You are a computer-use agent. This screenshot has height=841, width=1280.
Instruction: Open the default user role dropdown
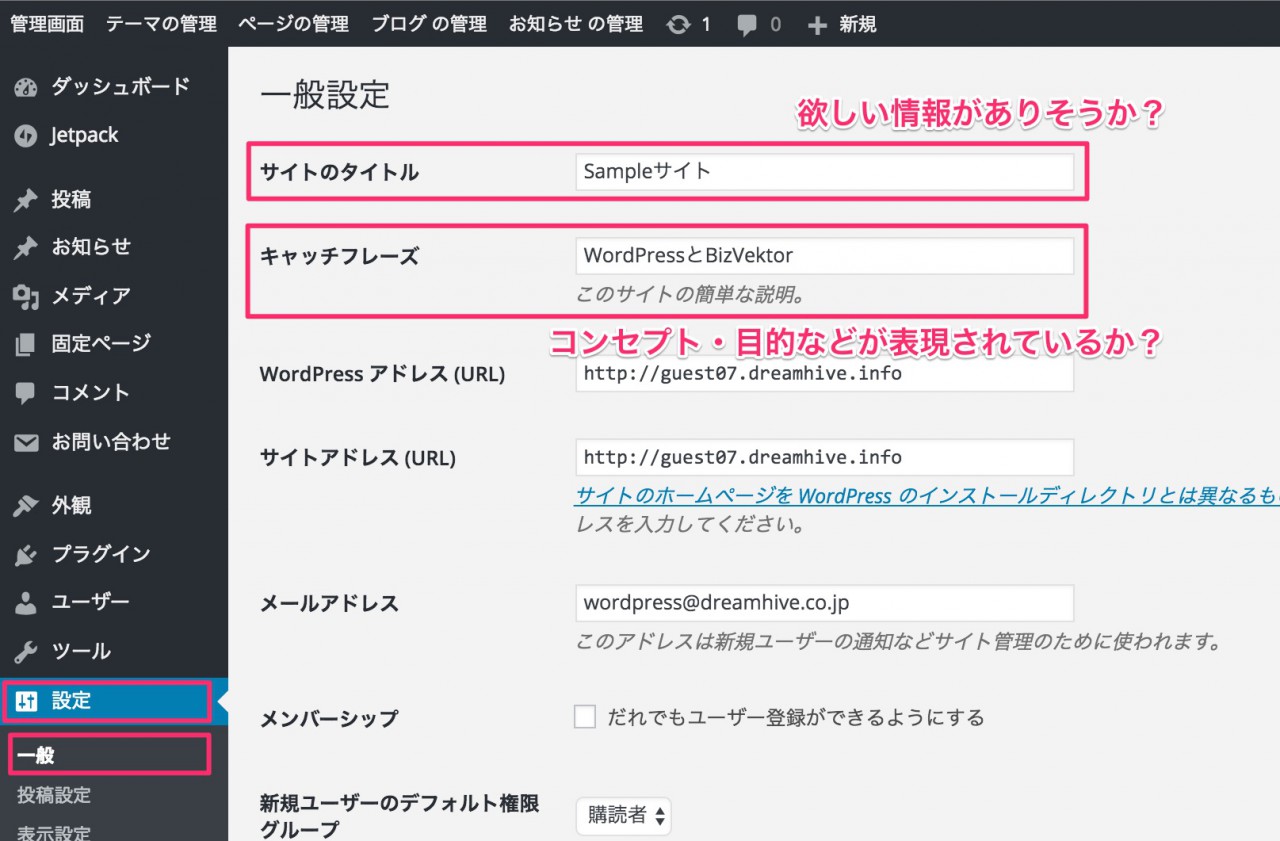pos(624,816)
